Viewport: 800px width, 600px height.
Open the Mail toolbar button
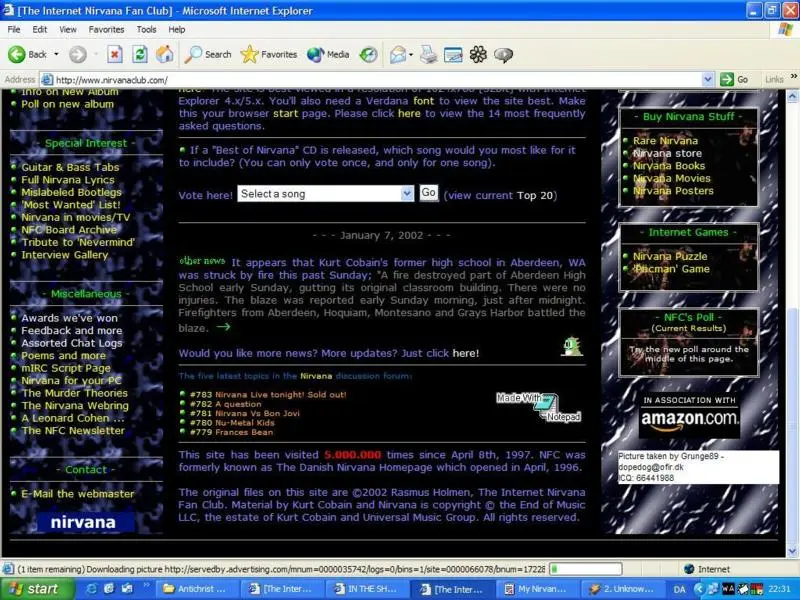click(399, 54)
